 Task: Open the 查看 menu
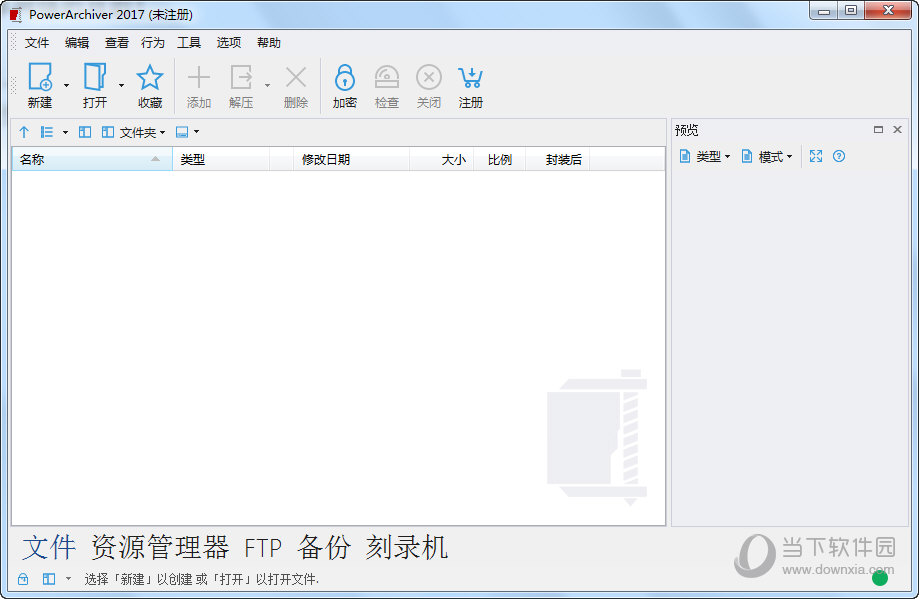116,43
